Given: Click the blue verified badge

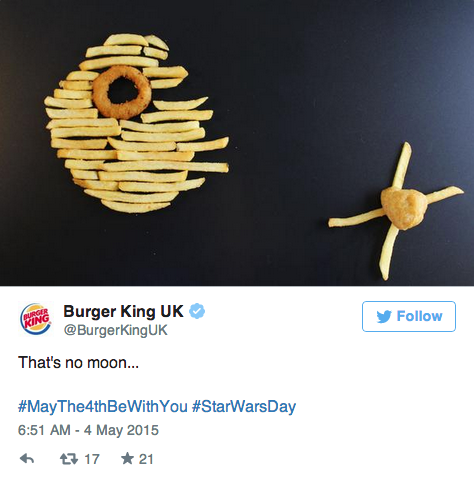Looking at the screenshot, I should 197,311.
